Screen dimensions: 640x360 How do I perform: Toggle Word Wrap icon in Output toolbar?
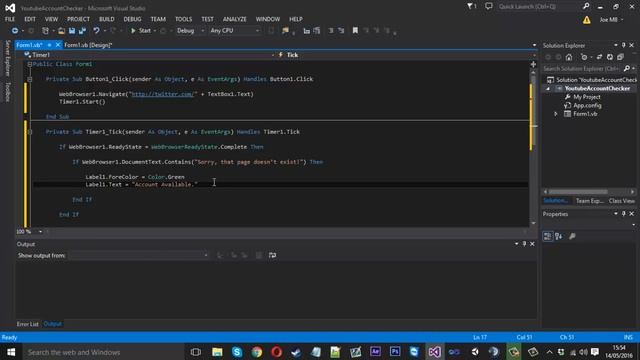[272, 256]
